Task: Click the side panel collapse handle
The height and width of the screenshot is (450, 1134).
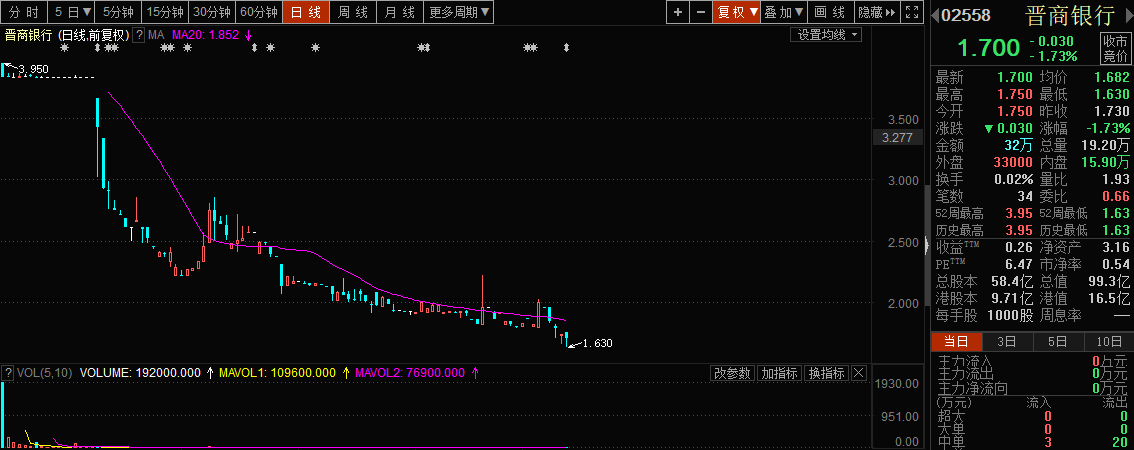Action: (x=928, y=245)
